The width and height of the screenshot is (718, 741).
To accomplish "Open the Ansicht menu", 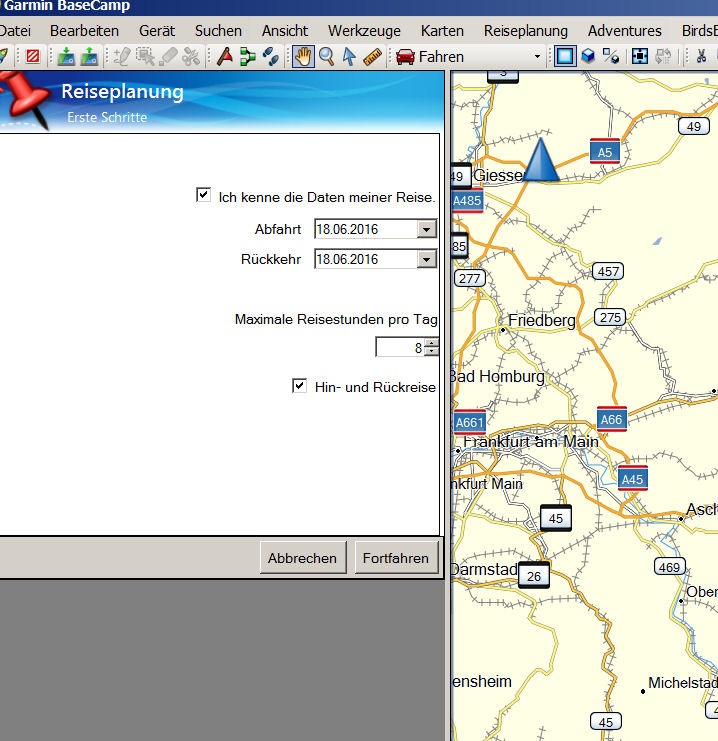I will [285, 31].
